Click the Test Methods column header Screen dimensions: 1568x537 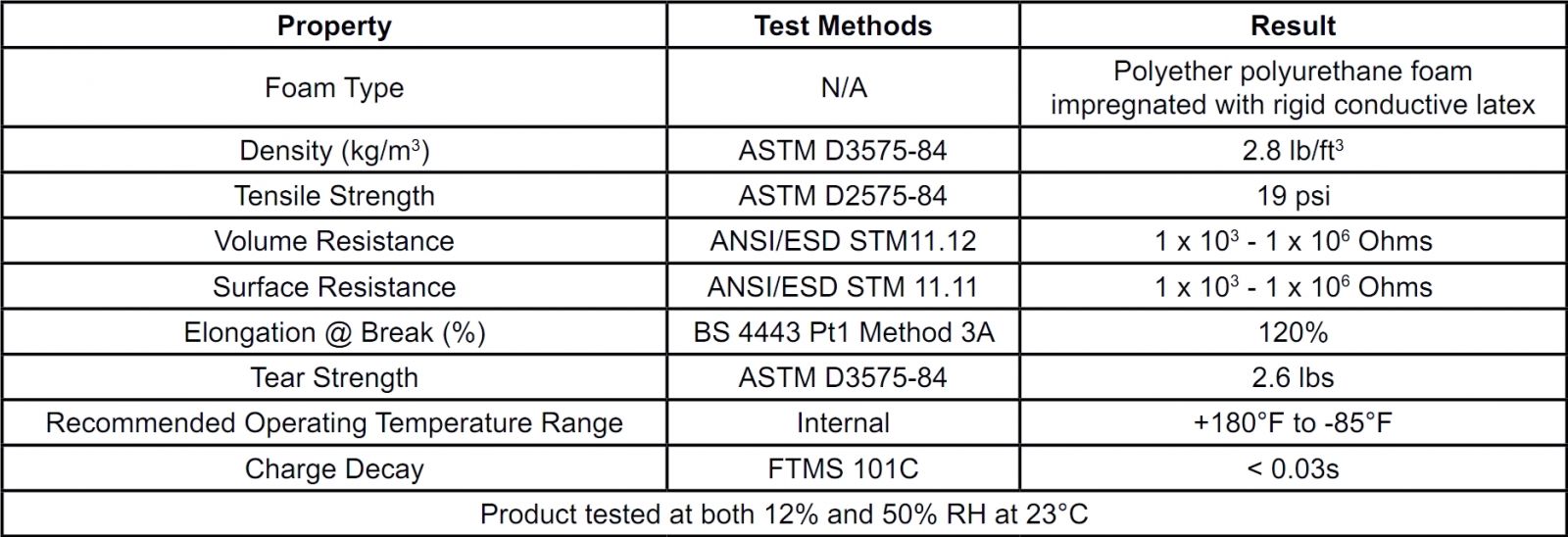[843, 25]
